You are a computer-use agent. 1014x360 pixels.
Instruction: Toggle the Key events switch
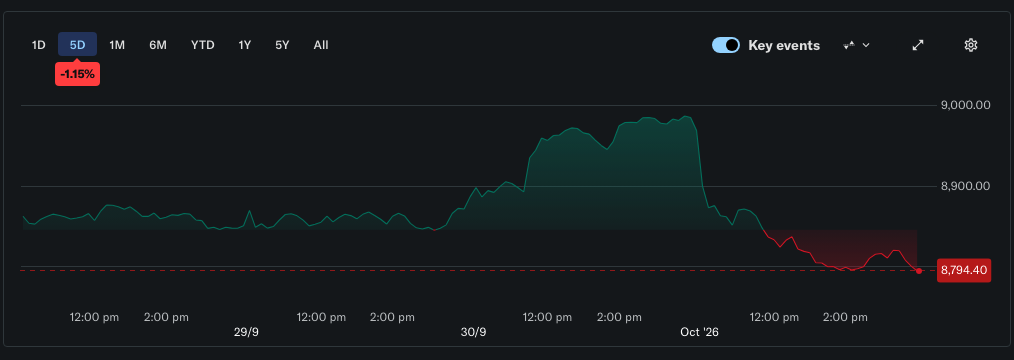pos(726,45)
